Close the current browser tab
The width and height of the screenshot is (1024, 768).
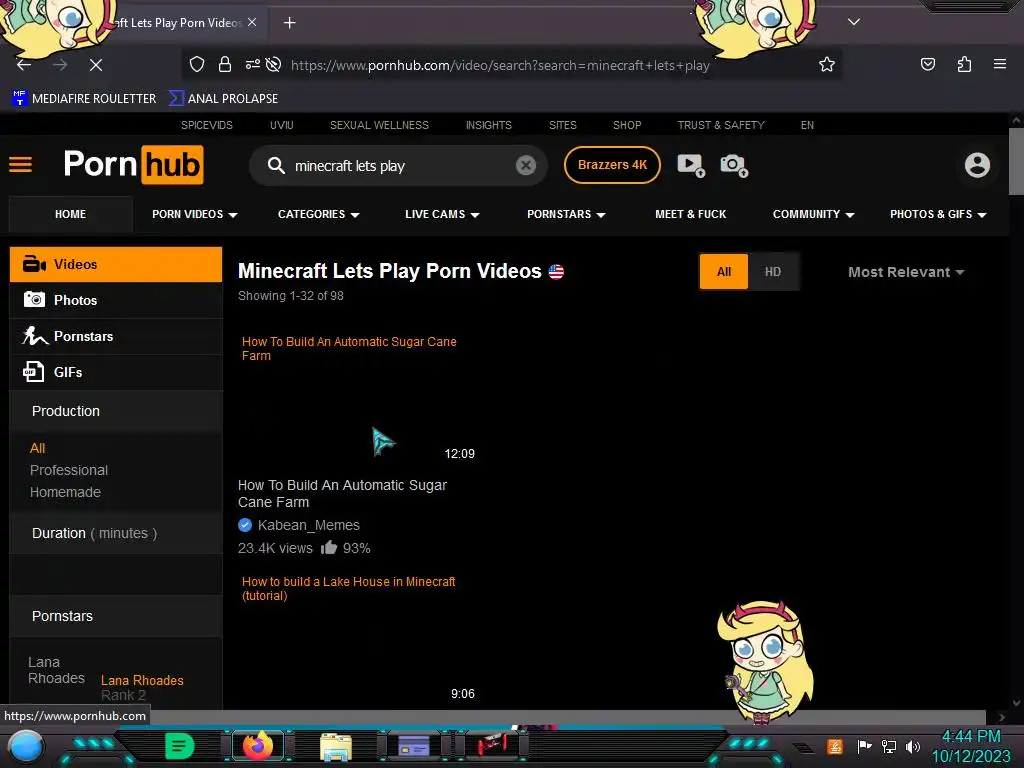[252, 22]
